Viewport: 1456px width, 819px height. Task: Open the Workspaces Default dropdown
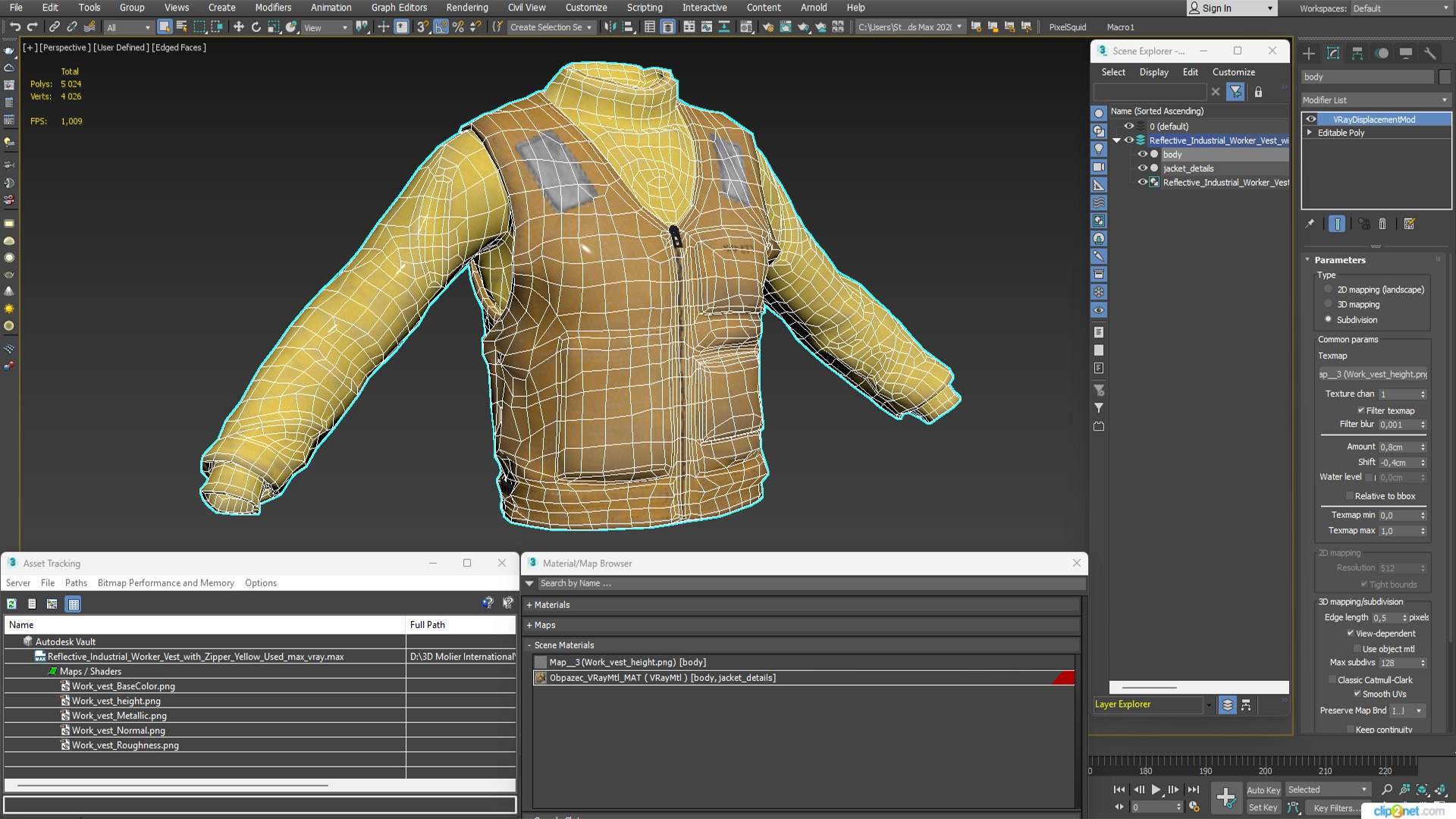point(1401,8)
